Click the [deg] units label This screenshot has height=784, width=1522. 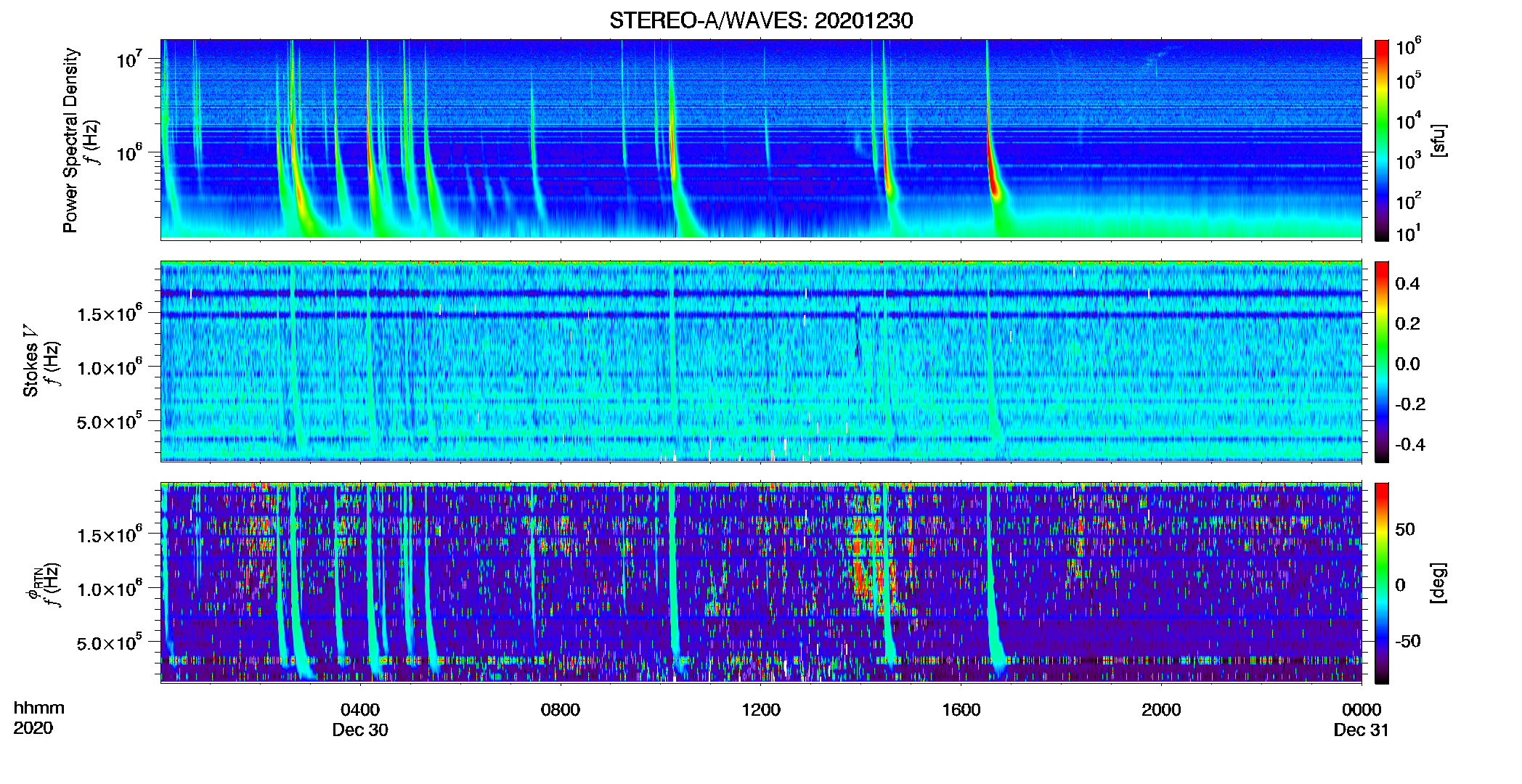[1438, 583]
